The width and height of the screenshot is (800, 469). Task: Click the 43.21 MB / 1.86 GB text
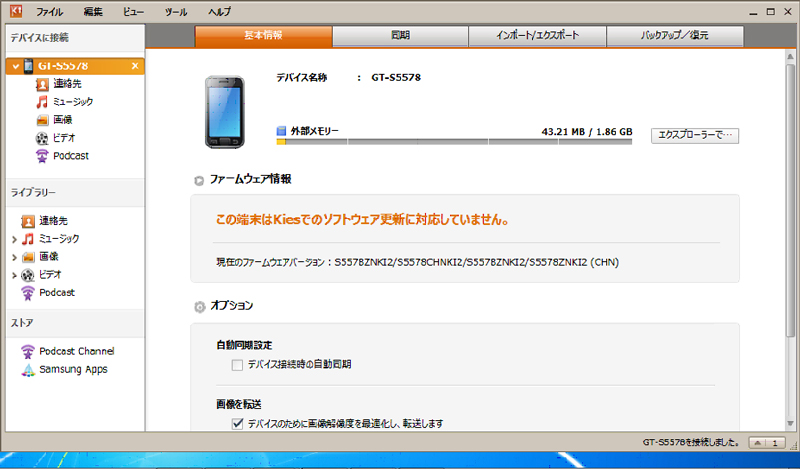[x=587, y=132]
